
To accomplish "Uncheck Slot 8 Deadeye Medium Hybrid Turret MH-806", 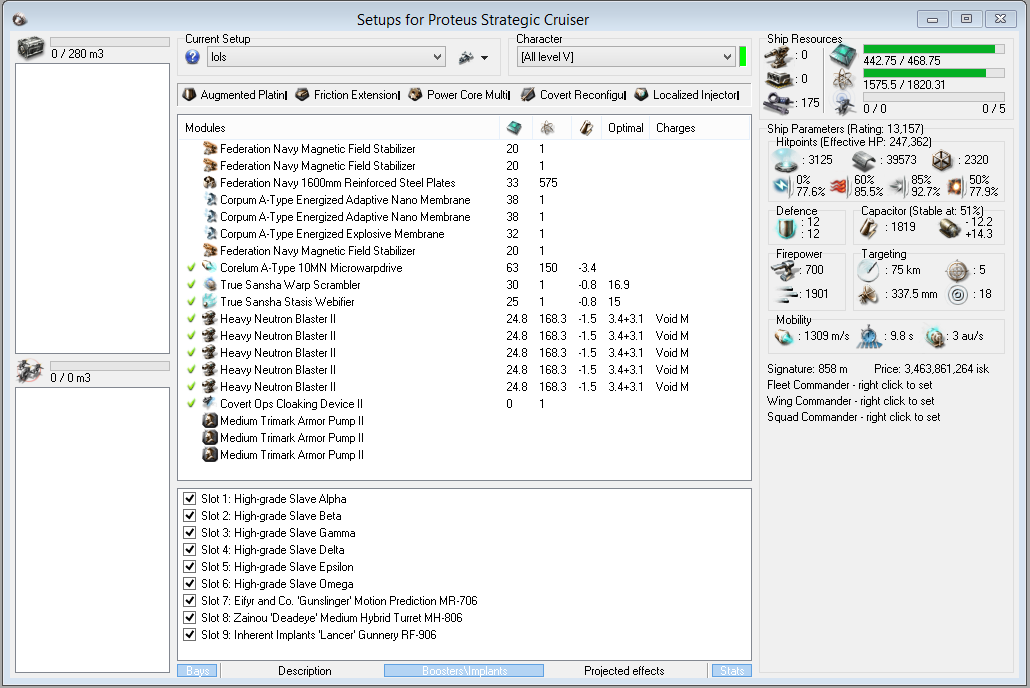I will pos(190,618).
